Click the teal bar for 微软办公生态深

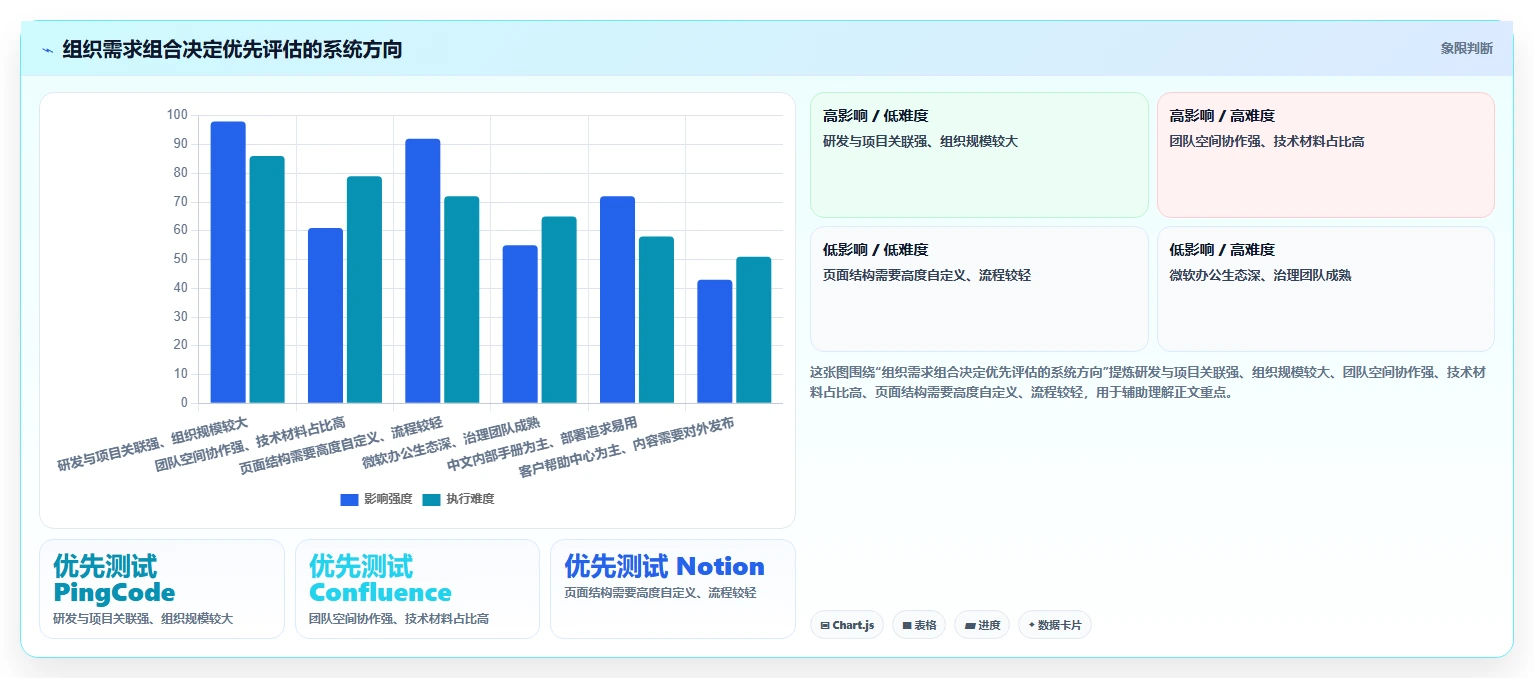coord(559,310)
